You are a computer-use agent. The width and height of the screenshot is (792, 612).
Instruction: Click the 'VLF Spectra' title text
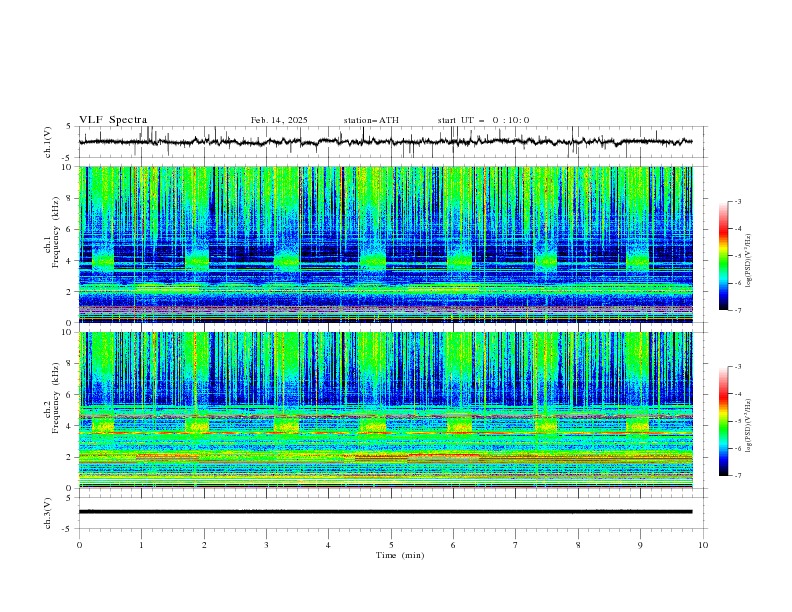pos(113,120)
